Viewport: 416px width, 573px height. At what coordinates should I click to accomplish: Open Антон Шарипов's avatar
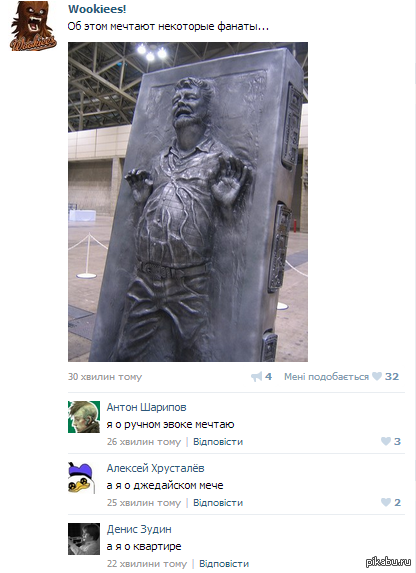tap(84, 417)
